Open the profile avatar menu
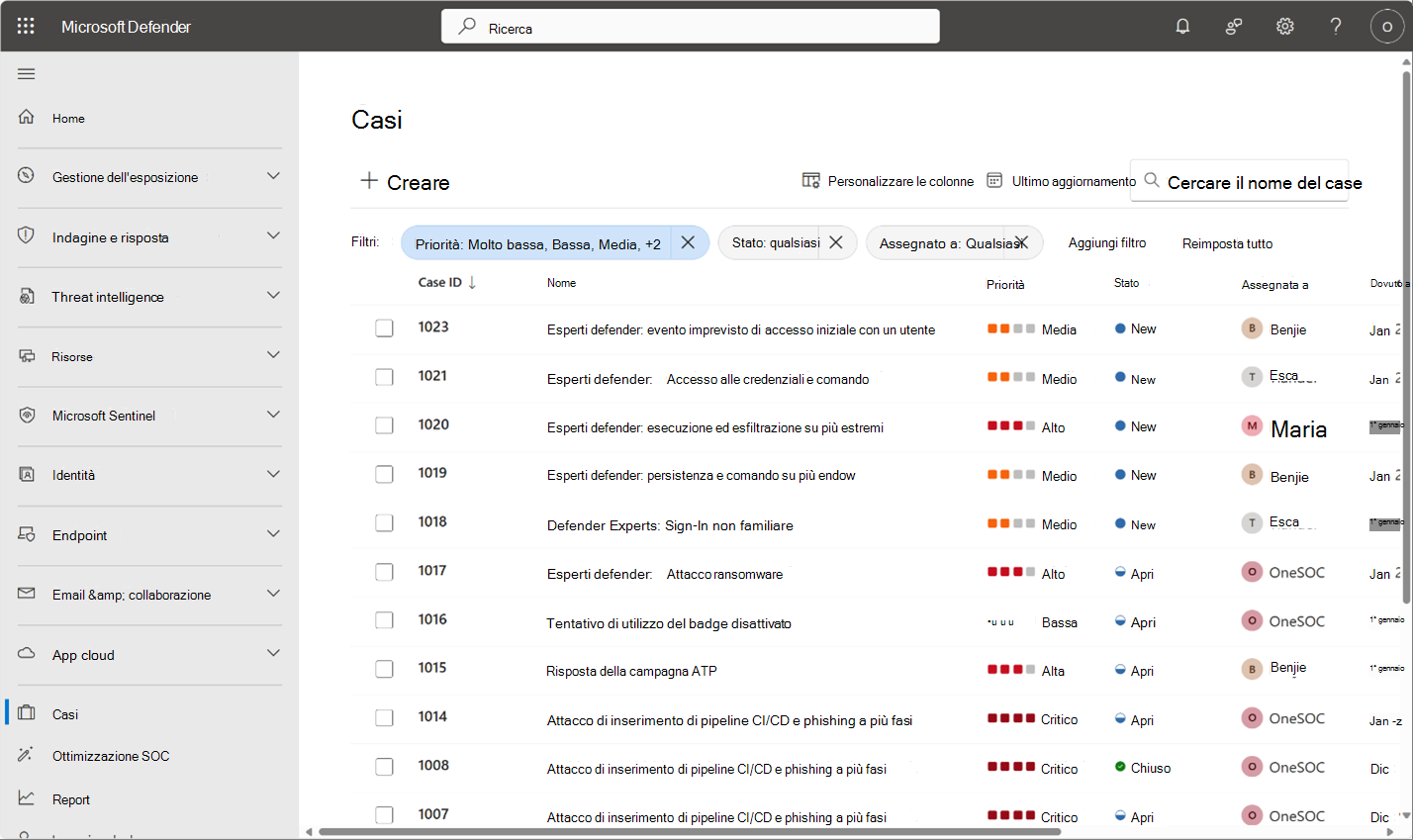The height and width of the screenshot is (840, 1413). coord(1386,27)
